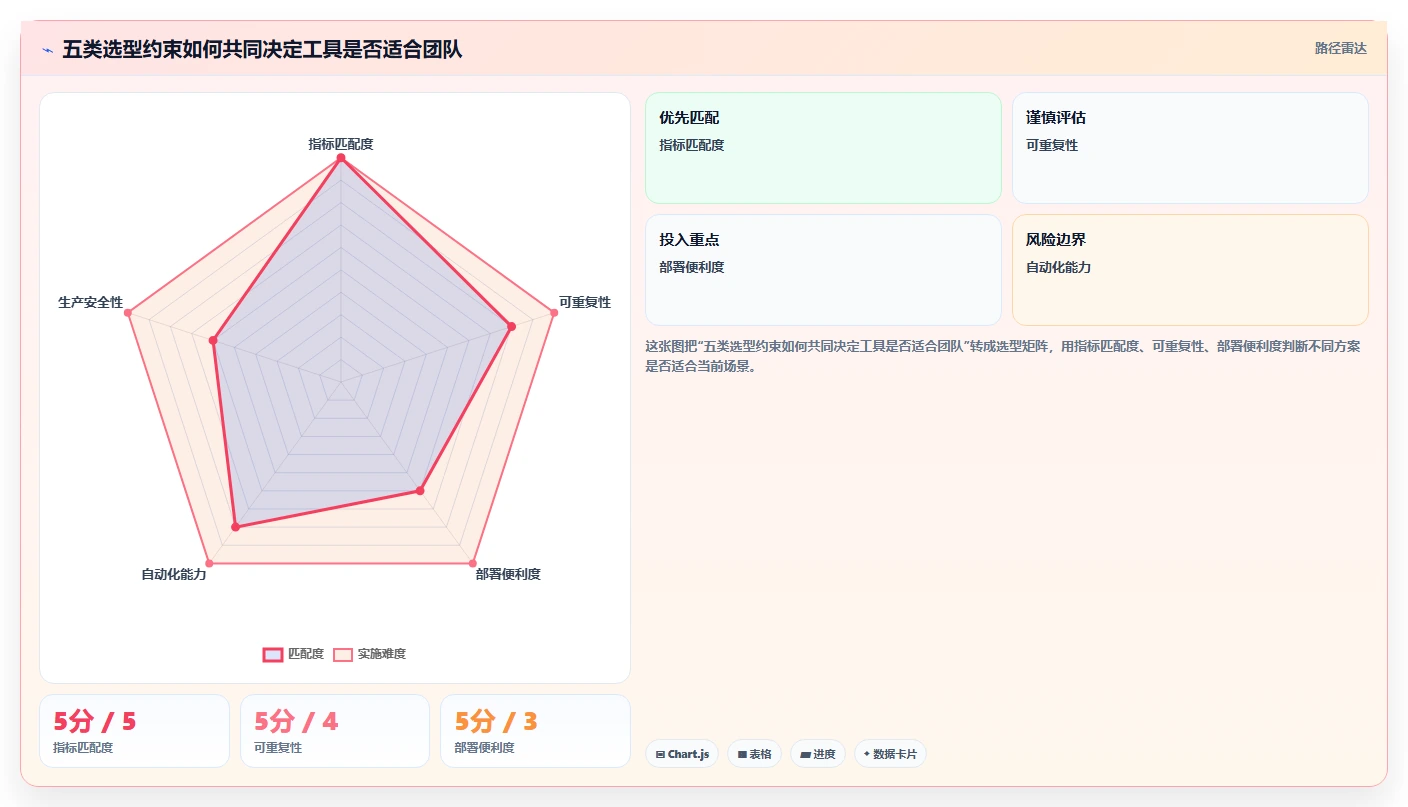Click the 可重复性 axis label on the radar
The image size is (1408, 807).
point(585,302)
